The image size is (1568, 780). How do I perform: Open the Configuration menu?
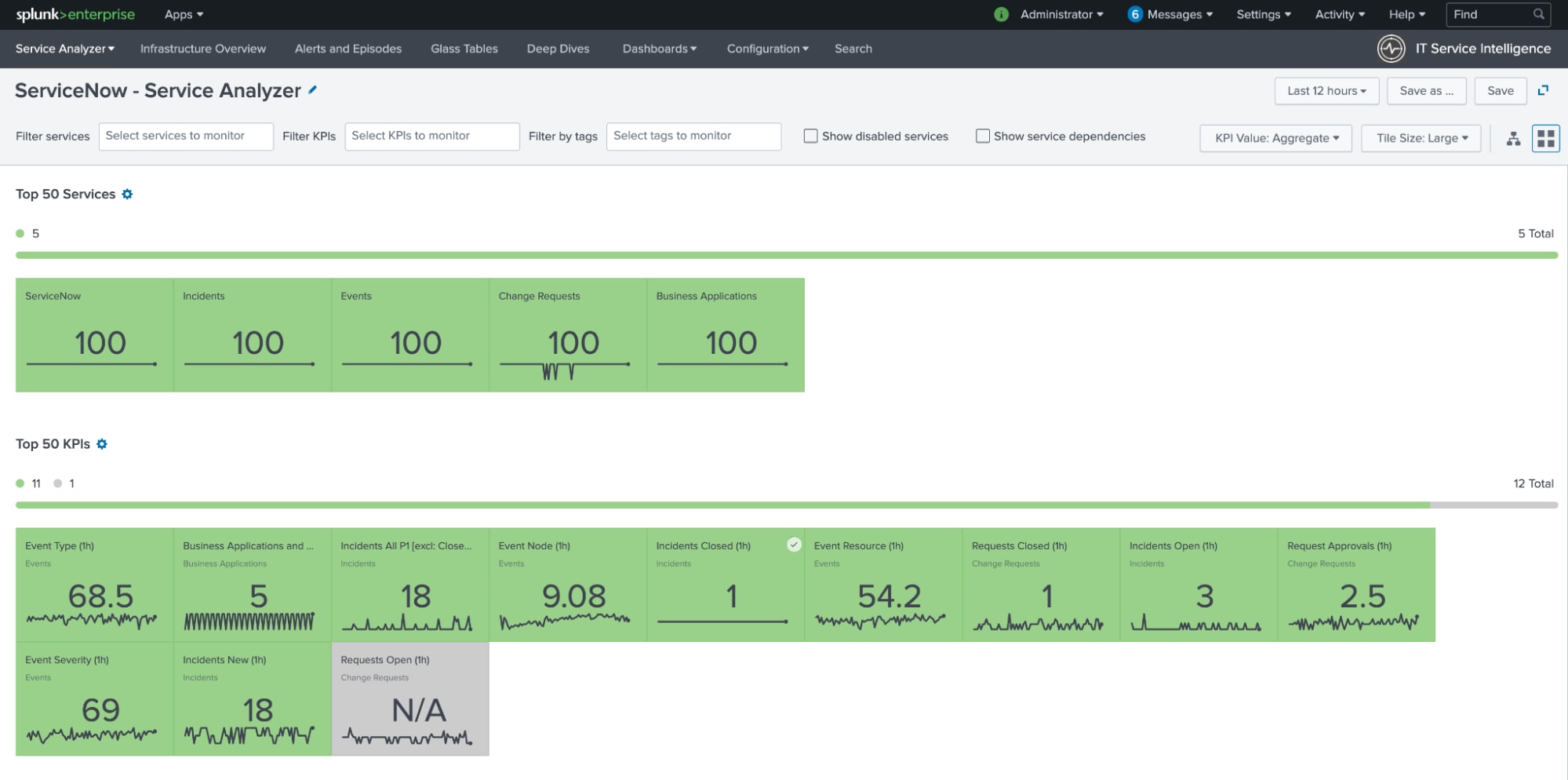point(767,49)
